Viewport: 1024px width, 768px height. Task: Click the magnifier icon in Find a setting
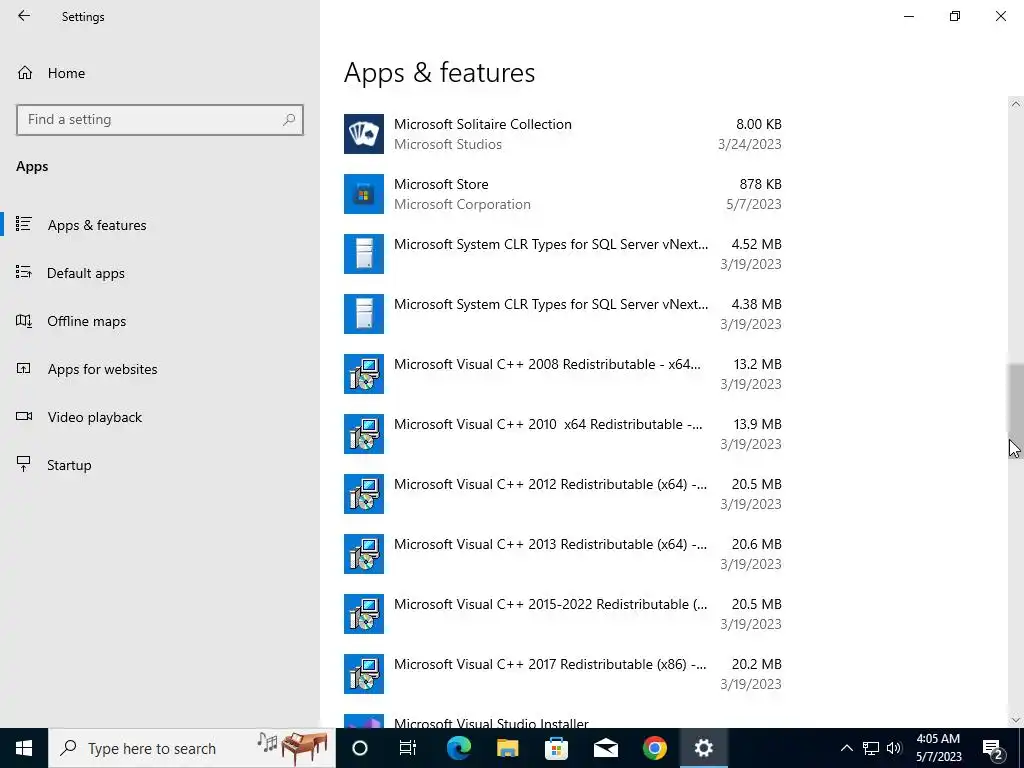coord(289,120)
